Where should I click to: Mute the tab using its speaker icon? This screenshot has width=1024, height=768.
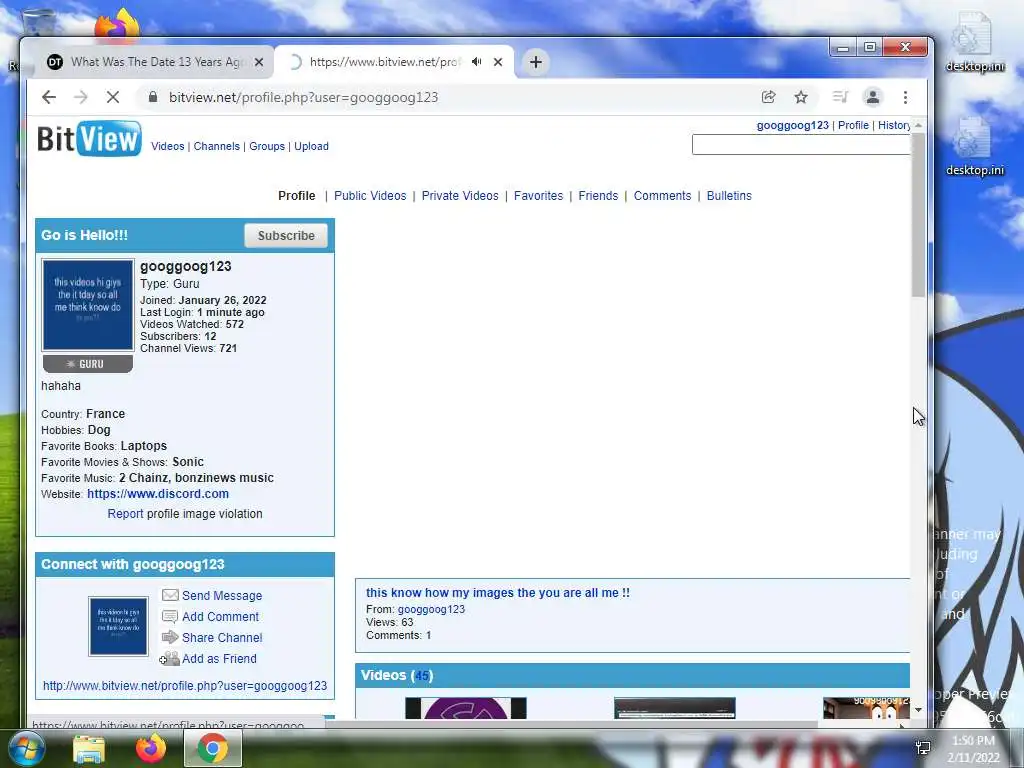coord(477,62)
